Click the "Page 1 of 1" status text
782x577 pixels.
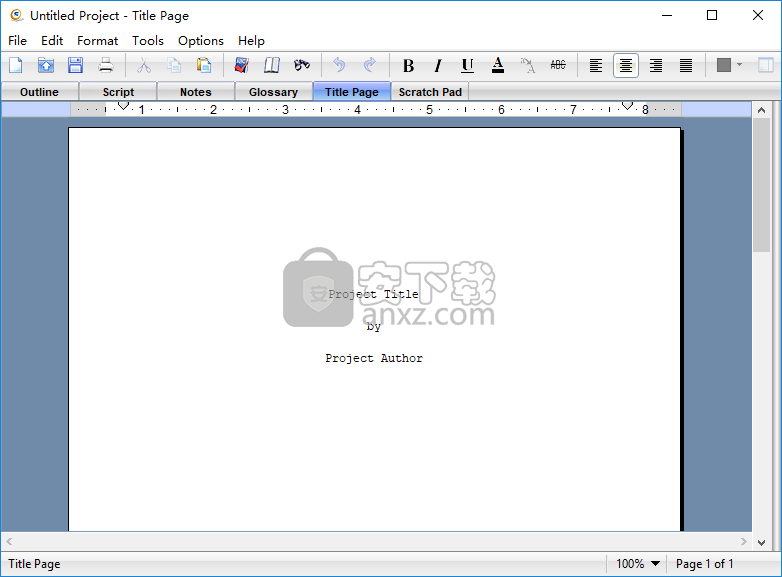704,564
